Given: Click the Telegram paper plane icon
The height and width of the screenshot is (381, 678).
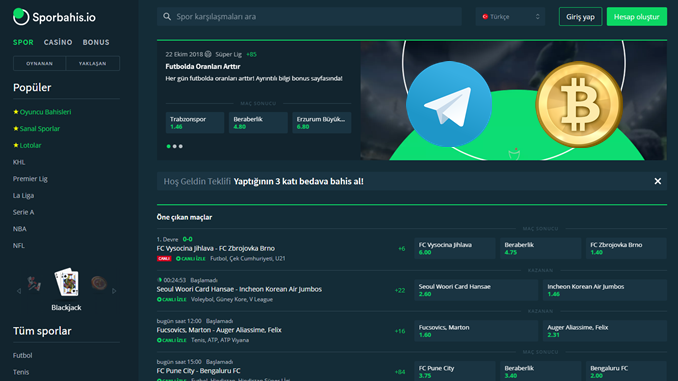Looking at the screenshot, I should (x=448, y=104).
